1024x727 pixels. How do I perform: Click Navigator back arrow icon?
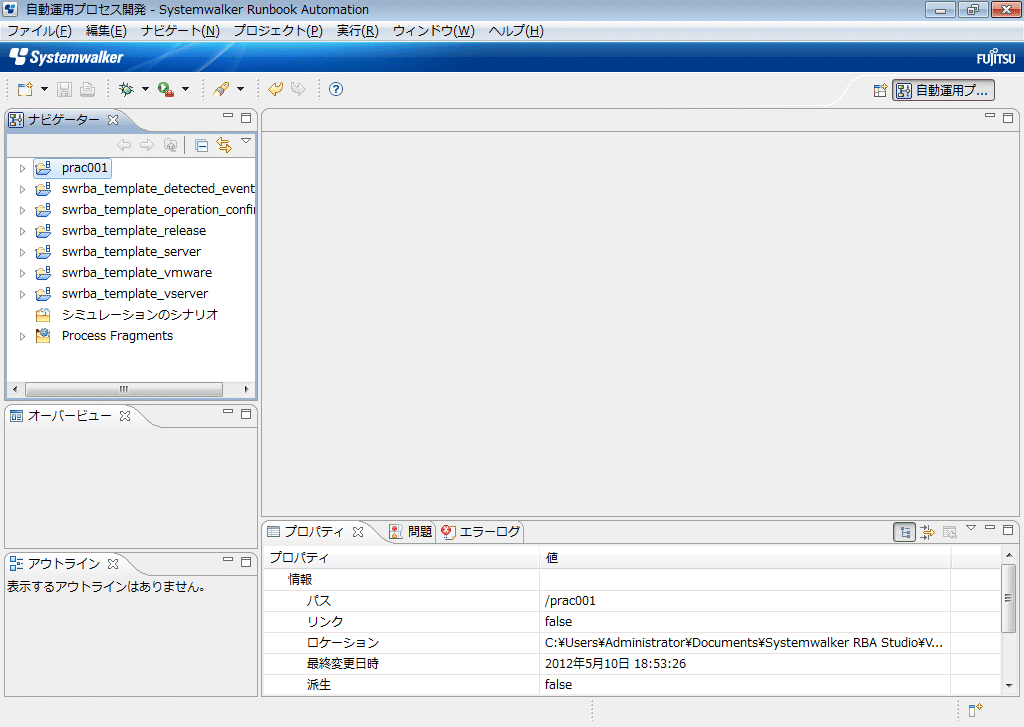click(x=124, y=145)
